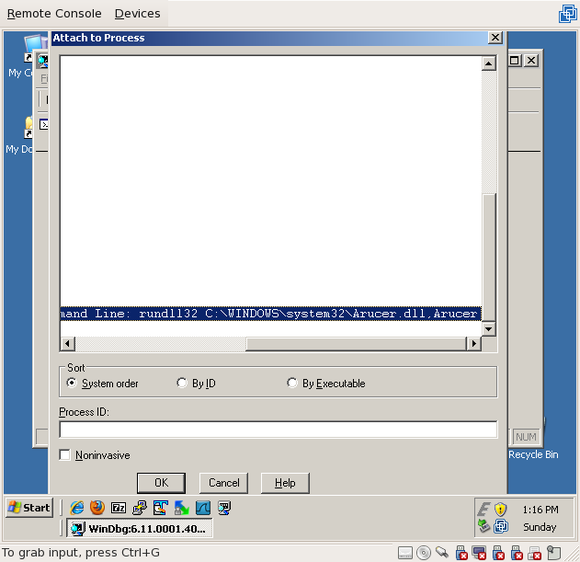
Task: Click the VMware fullscreen icon at top right
Action: (567, 14)
